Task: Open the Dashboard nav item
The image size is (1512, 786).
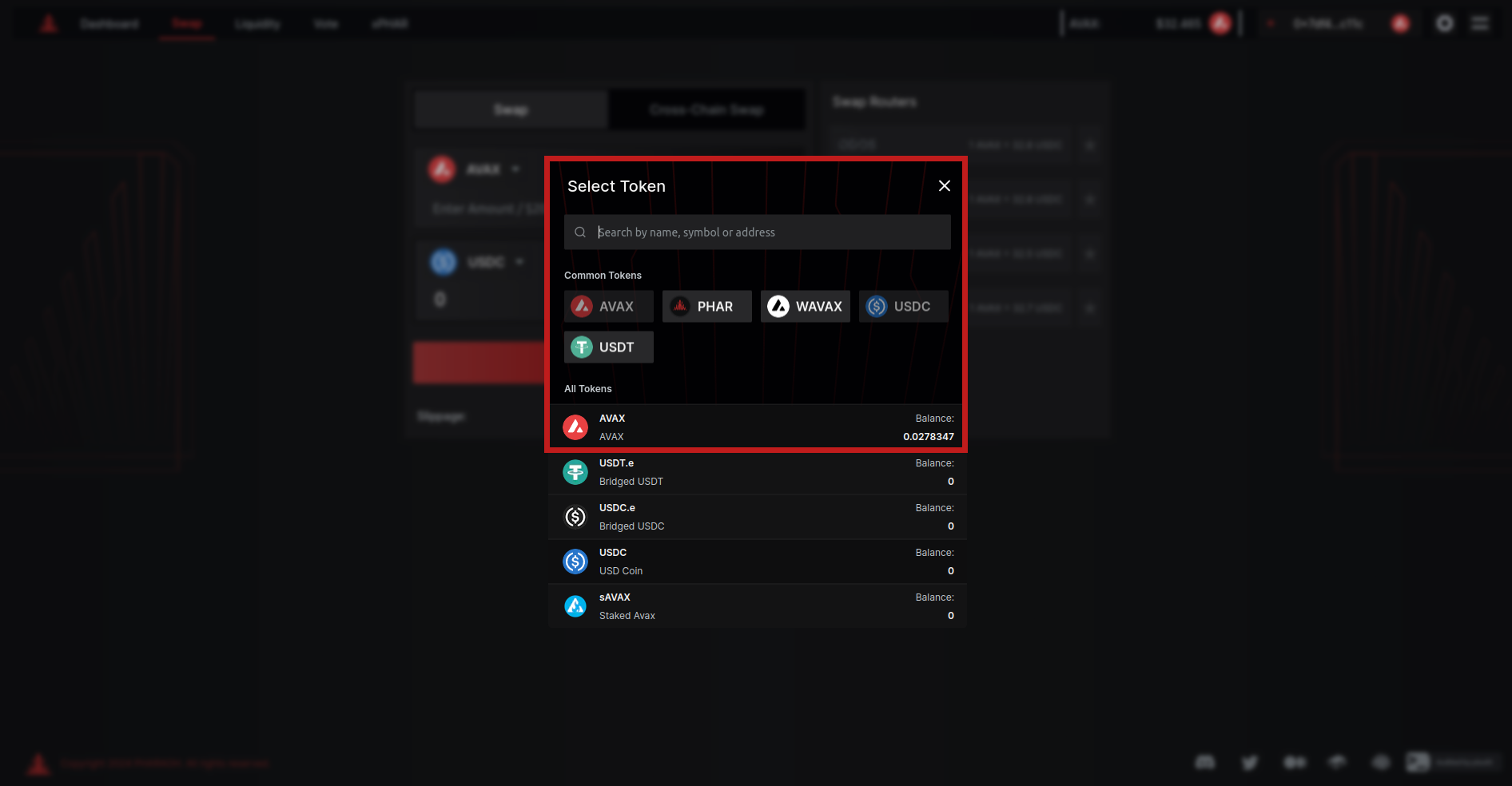Action: (109, 24)
